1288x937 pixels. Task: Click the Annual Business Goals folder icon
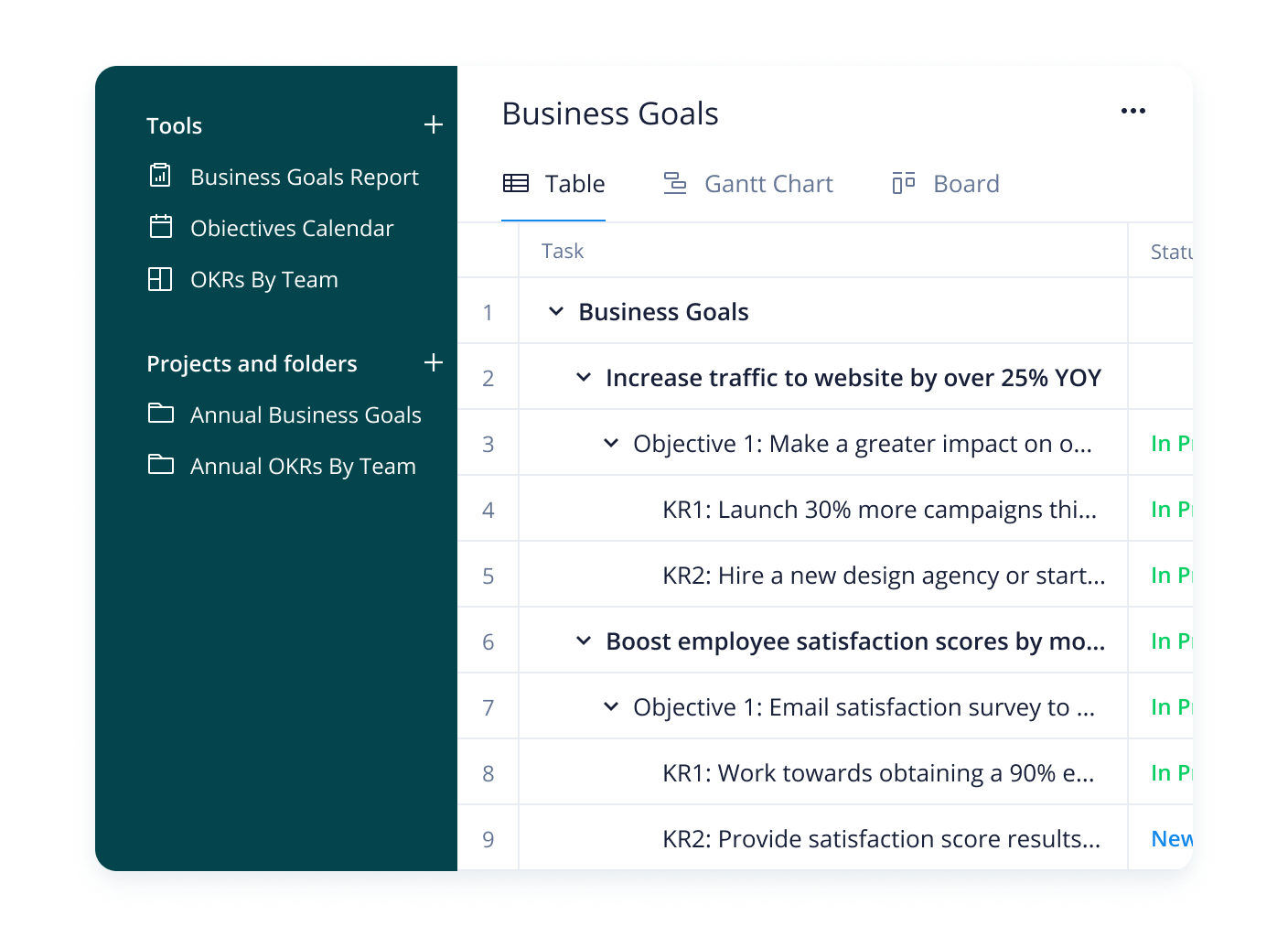tap(160, 414)
